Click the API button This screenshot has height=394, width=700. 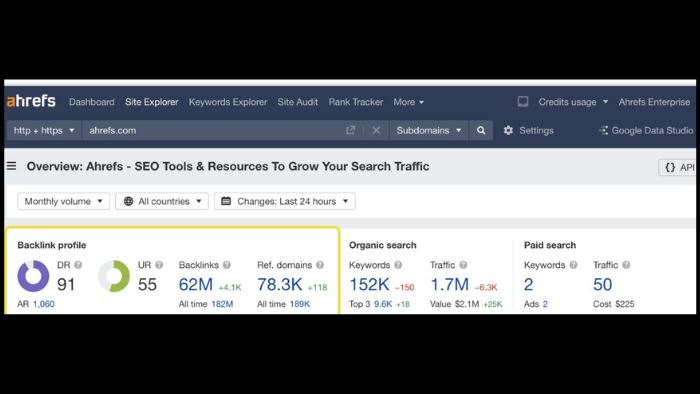click(677, 167)
